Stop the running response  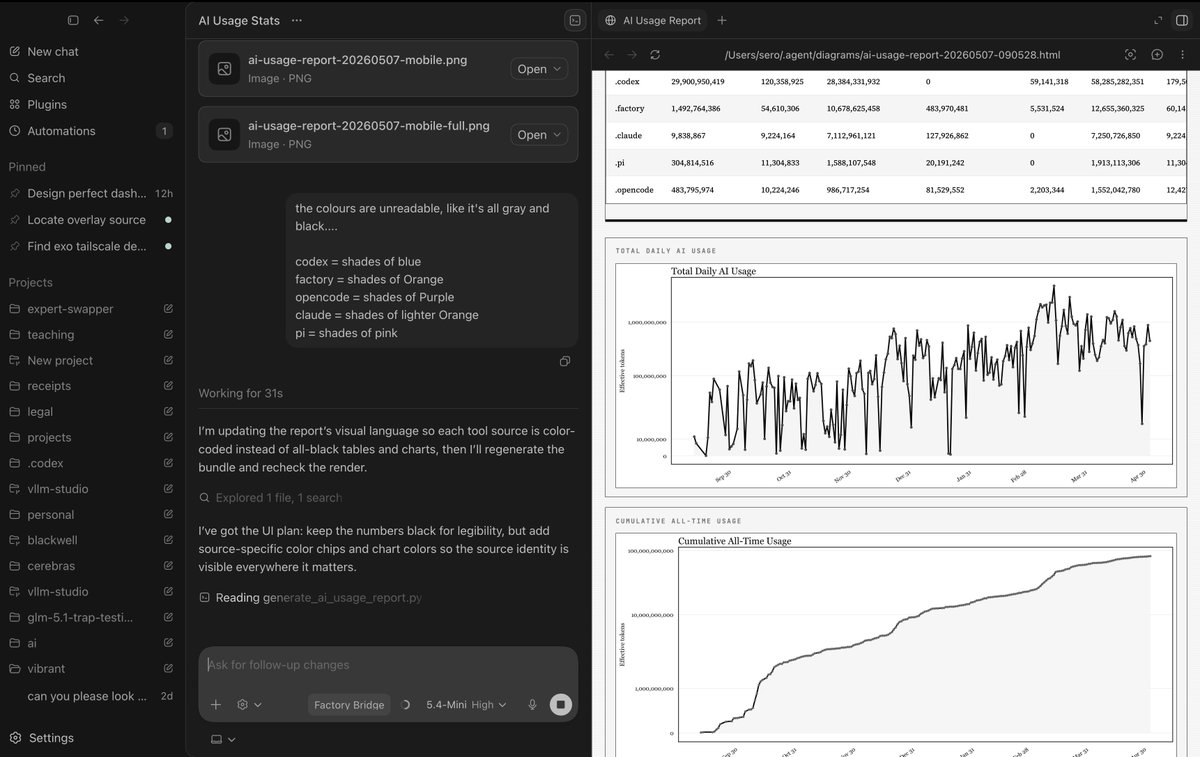561,704
